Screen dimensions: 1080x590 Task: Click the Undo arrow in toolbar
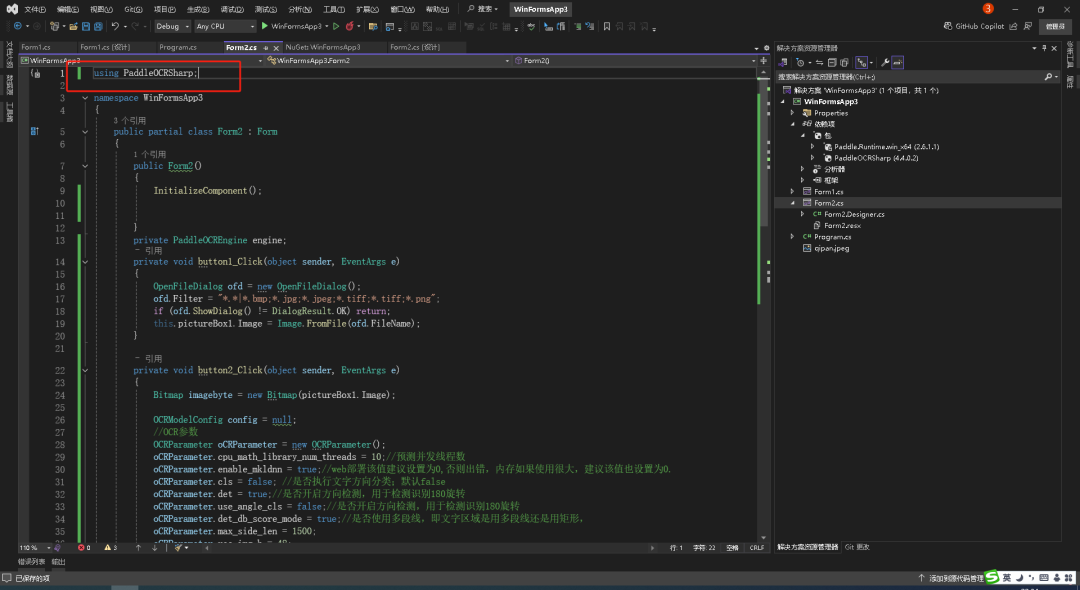pyautogui.click(x=115, y=26)
